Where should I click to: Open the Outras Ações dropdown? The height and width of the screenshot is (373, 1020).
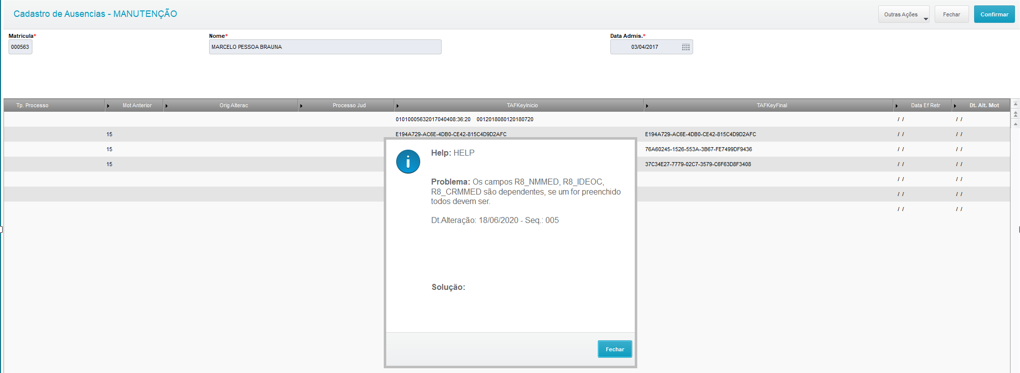point(904,14)
